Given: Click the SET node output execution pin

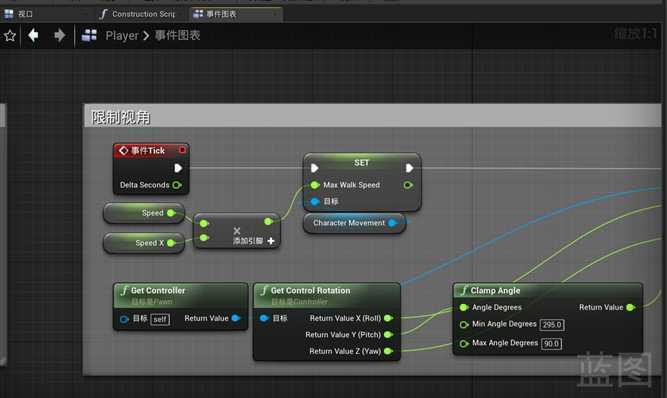Looking at the screenshot, I should pos(409,168).
